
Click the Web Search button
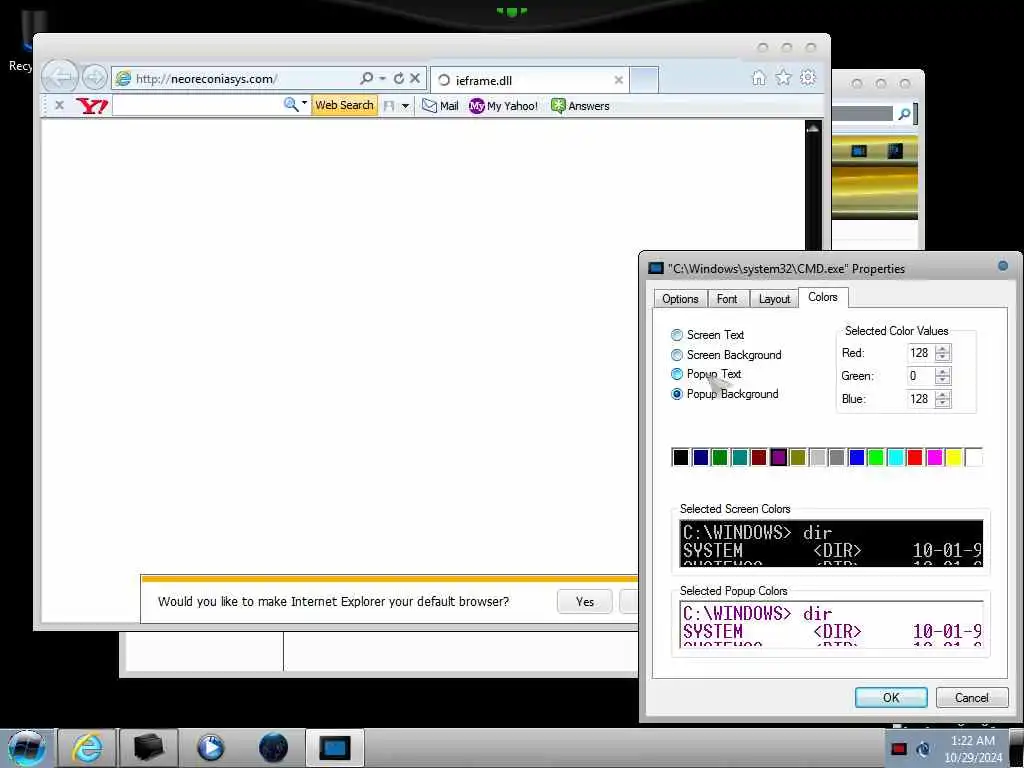click(344, 105)
